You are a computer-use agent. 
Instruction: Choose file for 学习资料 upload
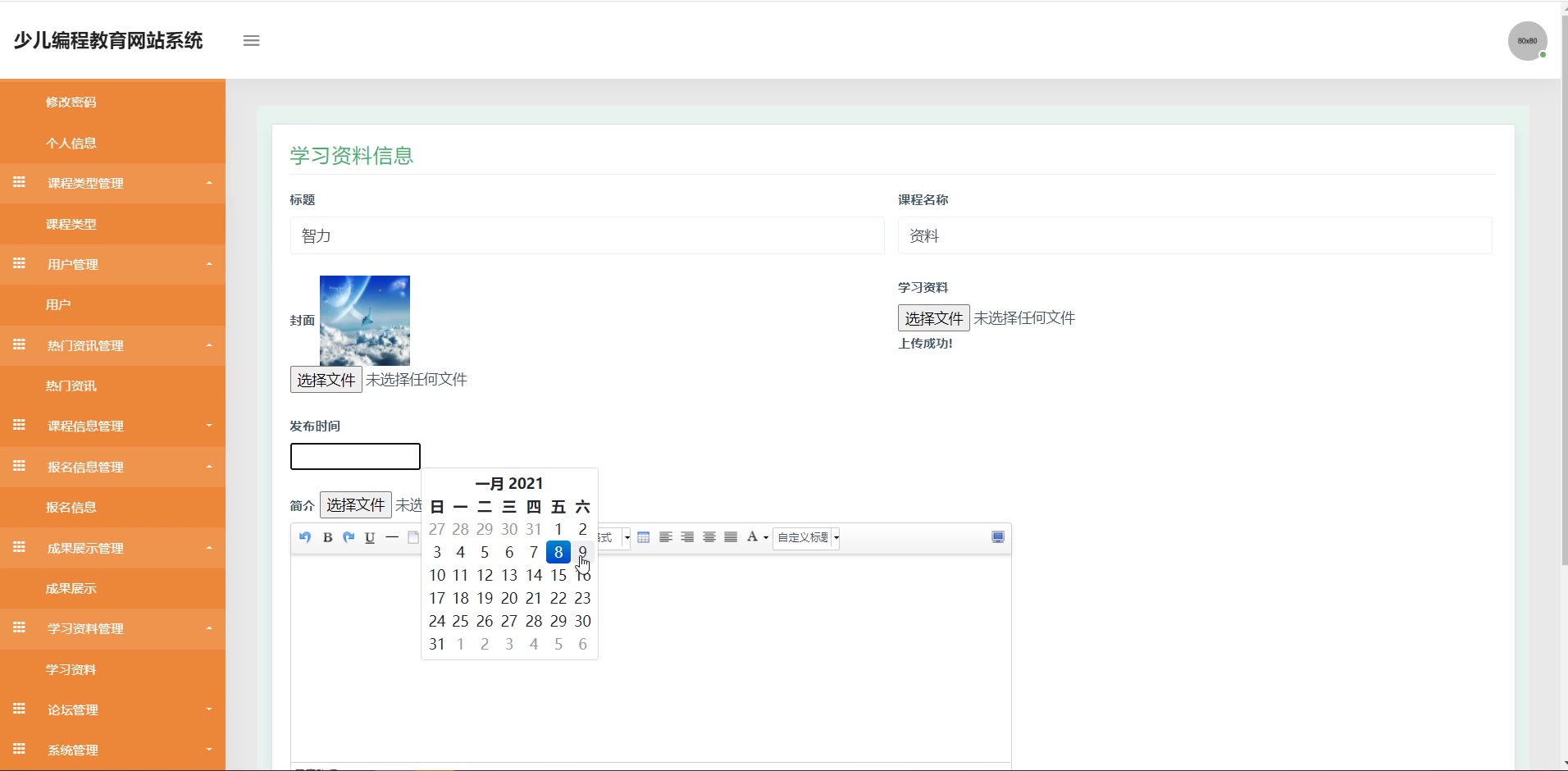pyautogui.click(x=933, y=318)
